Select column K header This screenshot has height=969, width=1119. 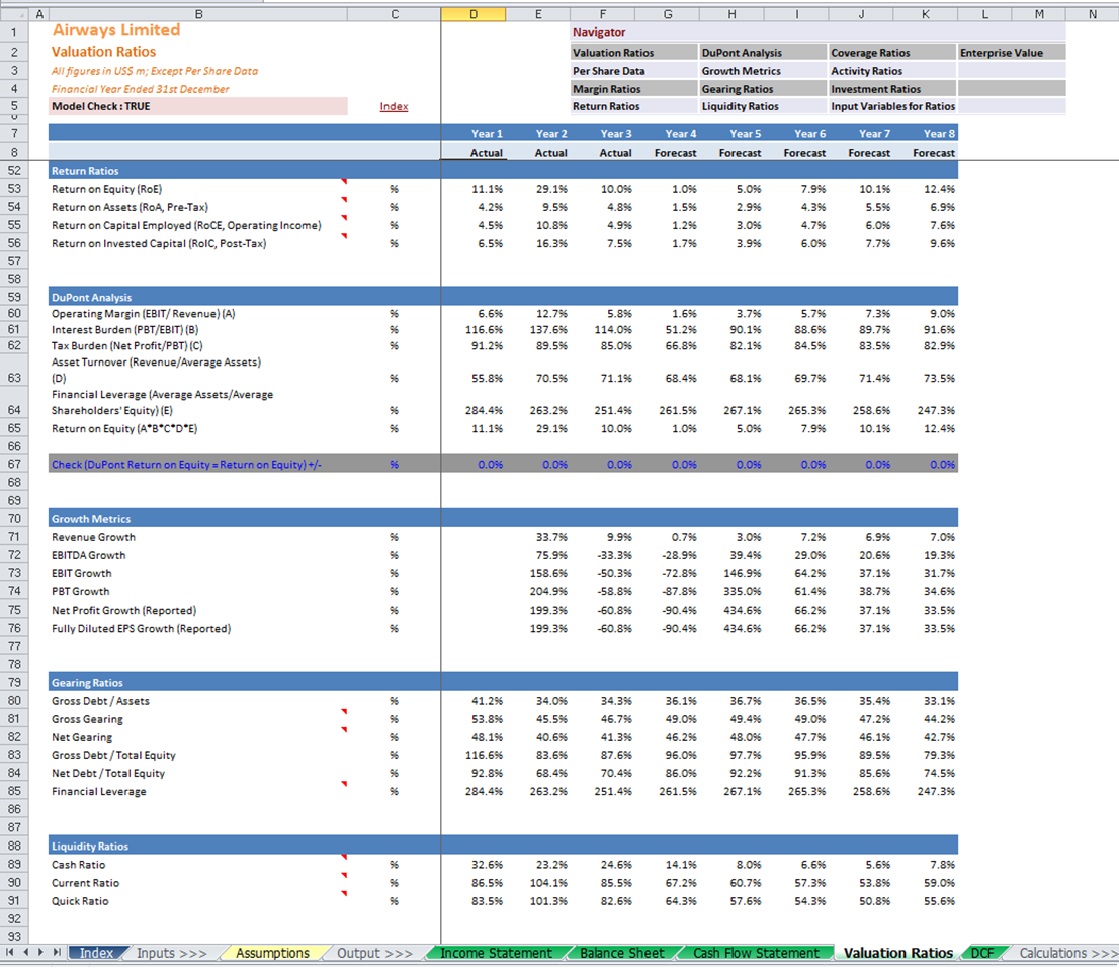926,14
